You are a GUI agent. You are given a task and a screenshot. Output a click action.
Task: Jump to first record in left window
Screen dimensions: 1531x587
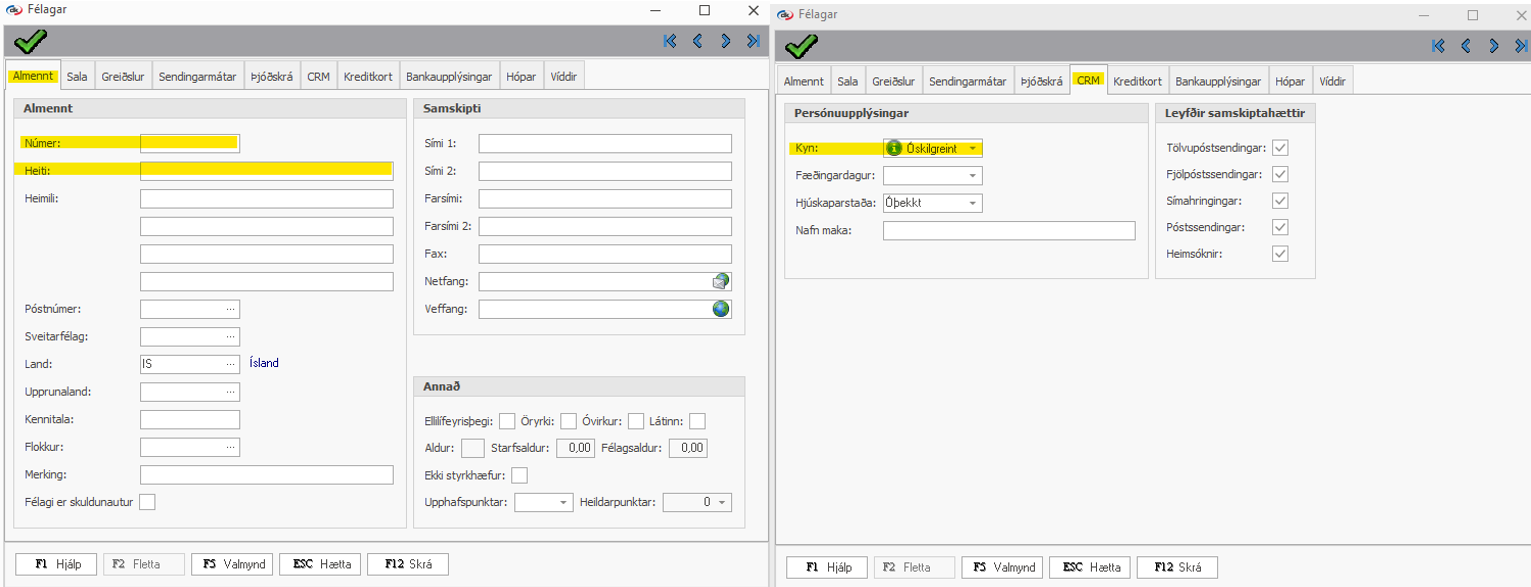click(x=670, y=41)
